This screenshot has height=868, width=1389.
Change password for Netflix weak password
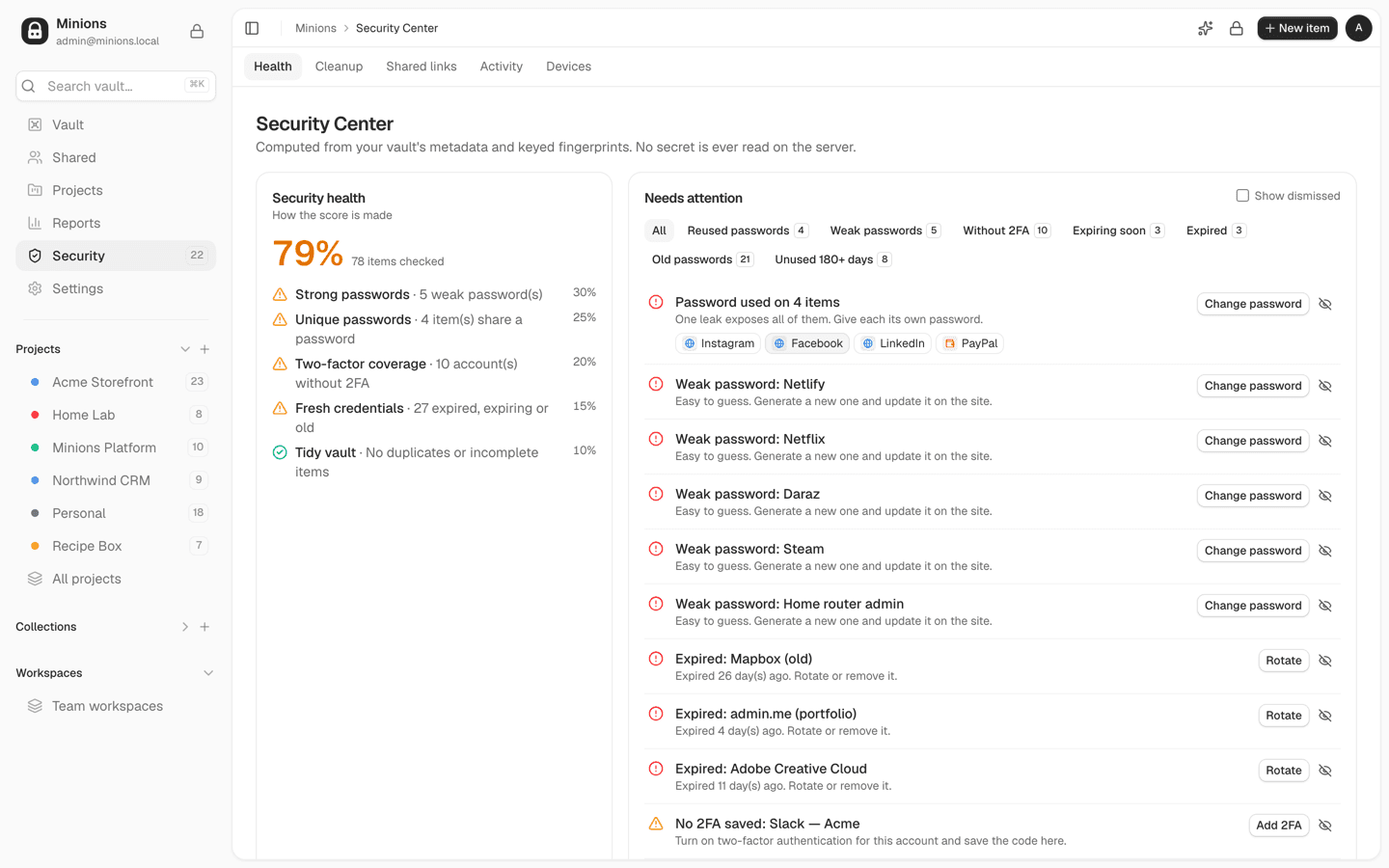(1253, 441)
